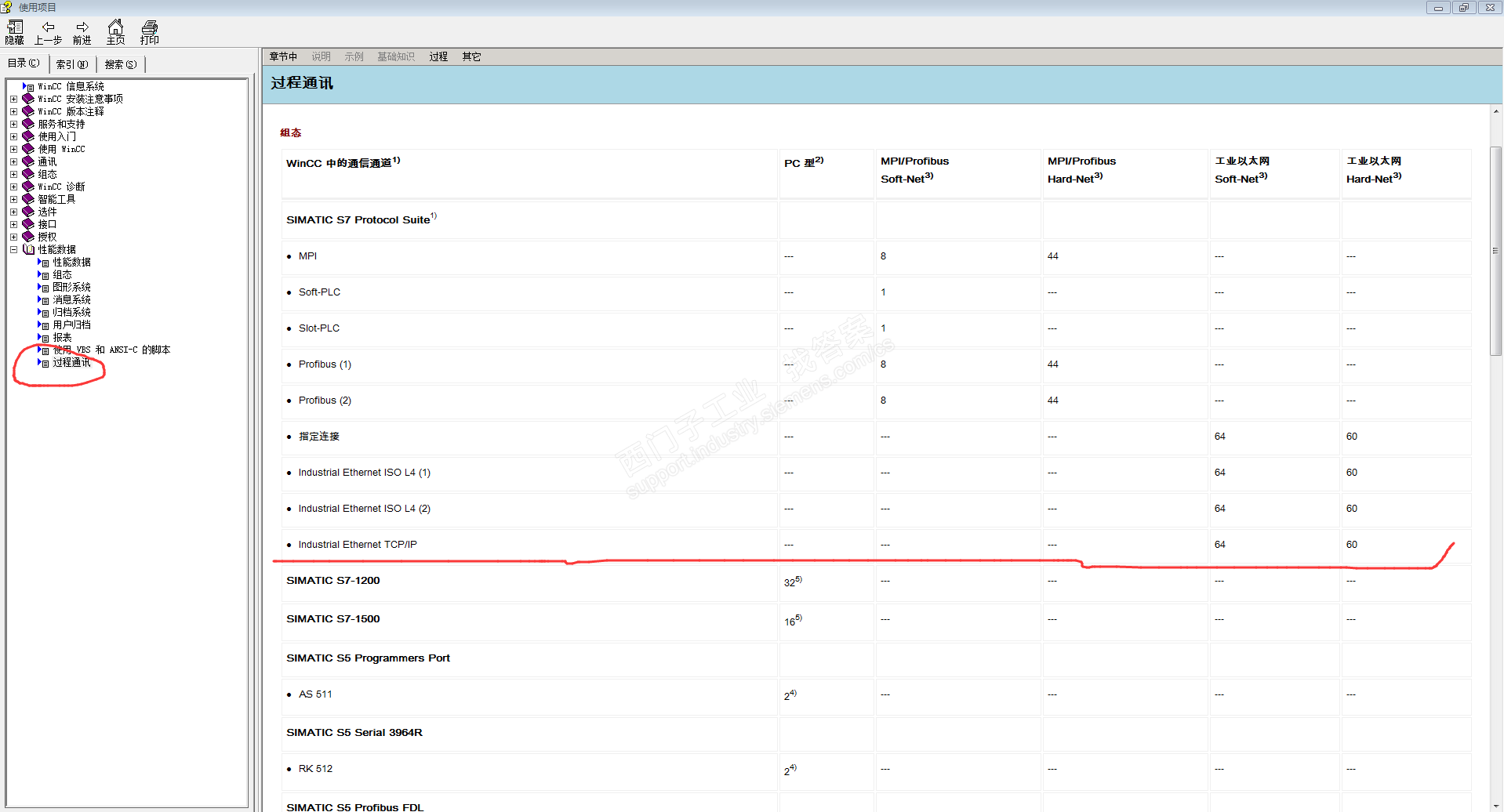Click the 隐藏 (Hide) toolbar icon

(x=15, y=27)
